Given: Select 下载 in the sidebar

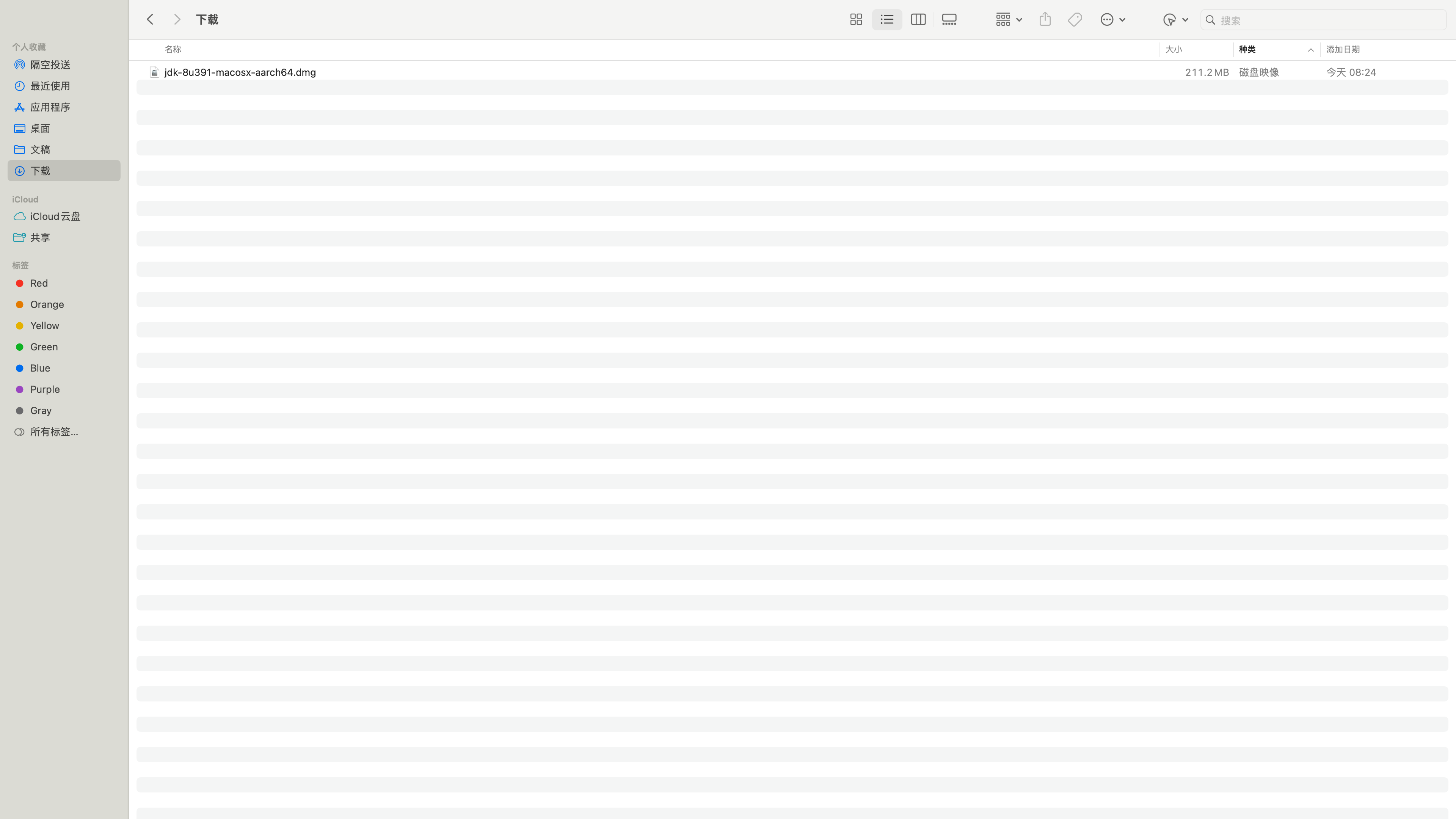Looking at the screenshot, I should click(64, 171).
